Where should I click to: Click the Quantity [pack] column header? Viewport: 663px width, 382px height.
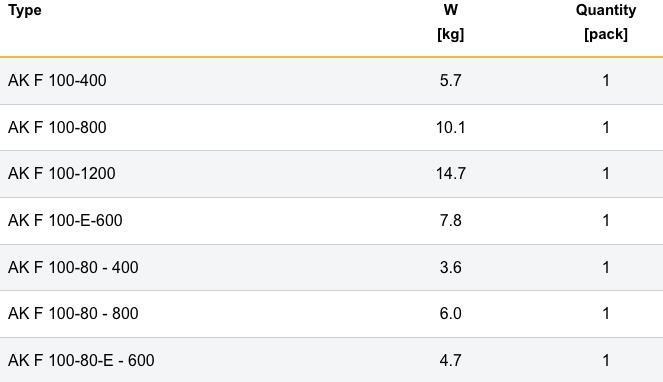pyautogui.click(x=605, y=22)
